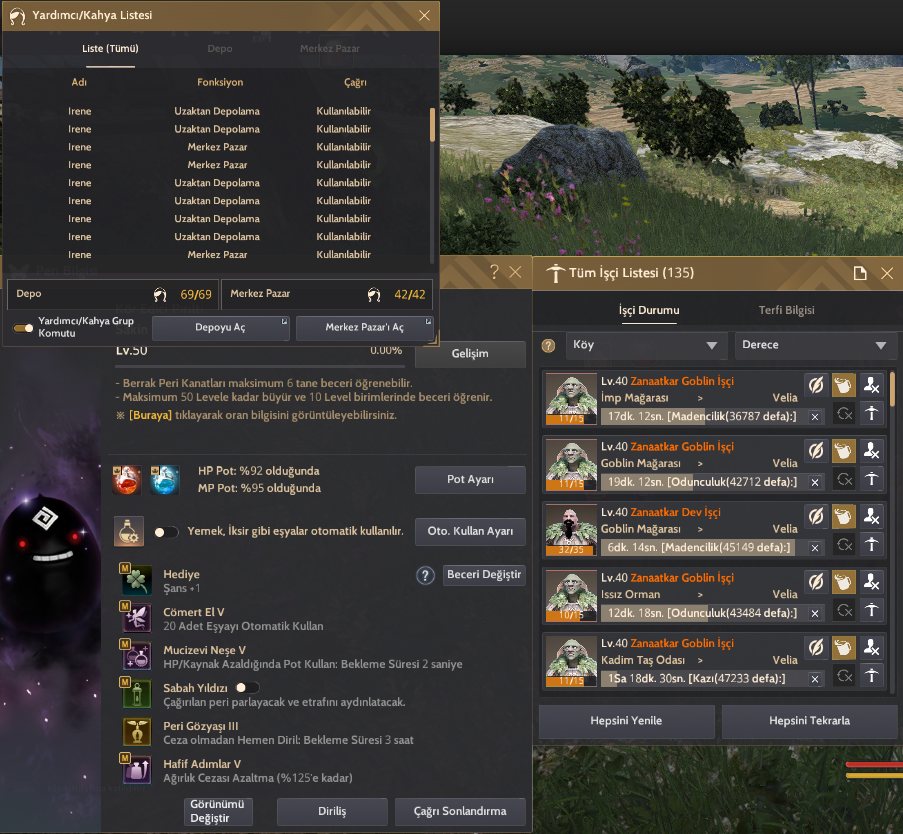Enable automatic food and elixir use toggle
903x834 pixels.
(x=166, y=532)
